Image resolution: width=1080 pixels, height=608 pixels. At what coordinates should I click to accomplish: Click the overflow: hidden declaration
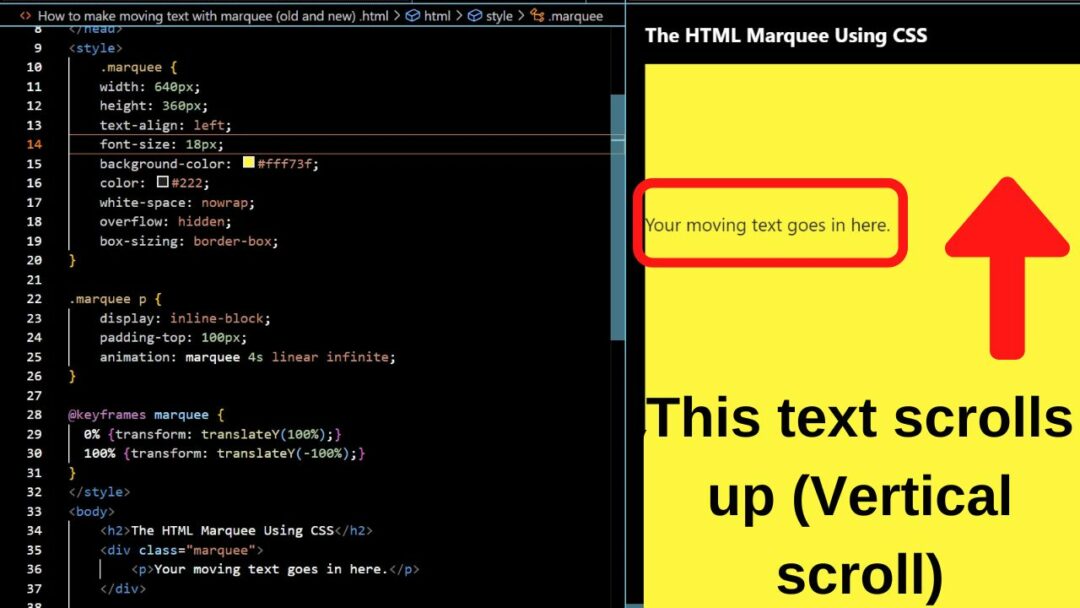[x=165, y=222]
